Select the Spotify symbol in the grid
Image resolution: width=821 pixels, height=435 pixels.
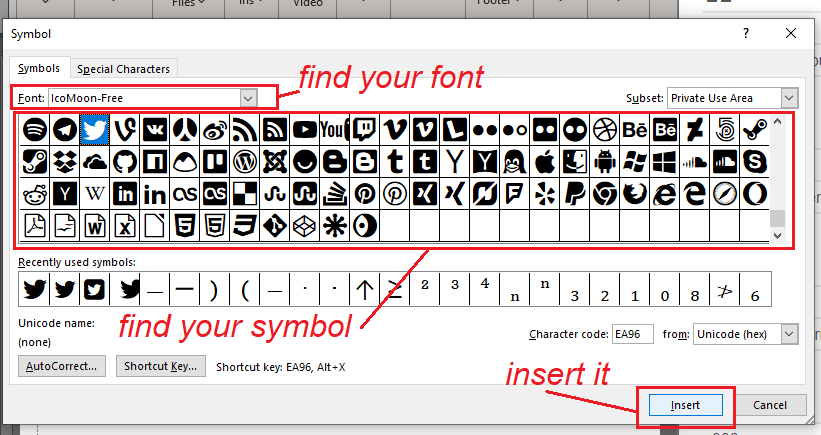pos(35,130)
